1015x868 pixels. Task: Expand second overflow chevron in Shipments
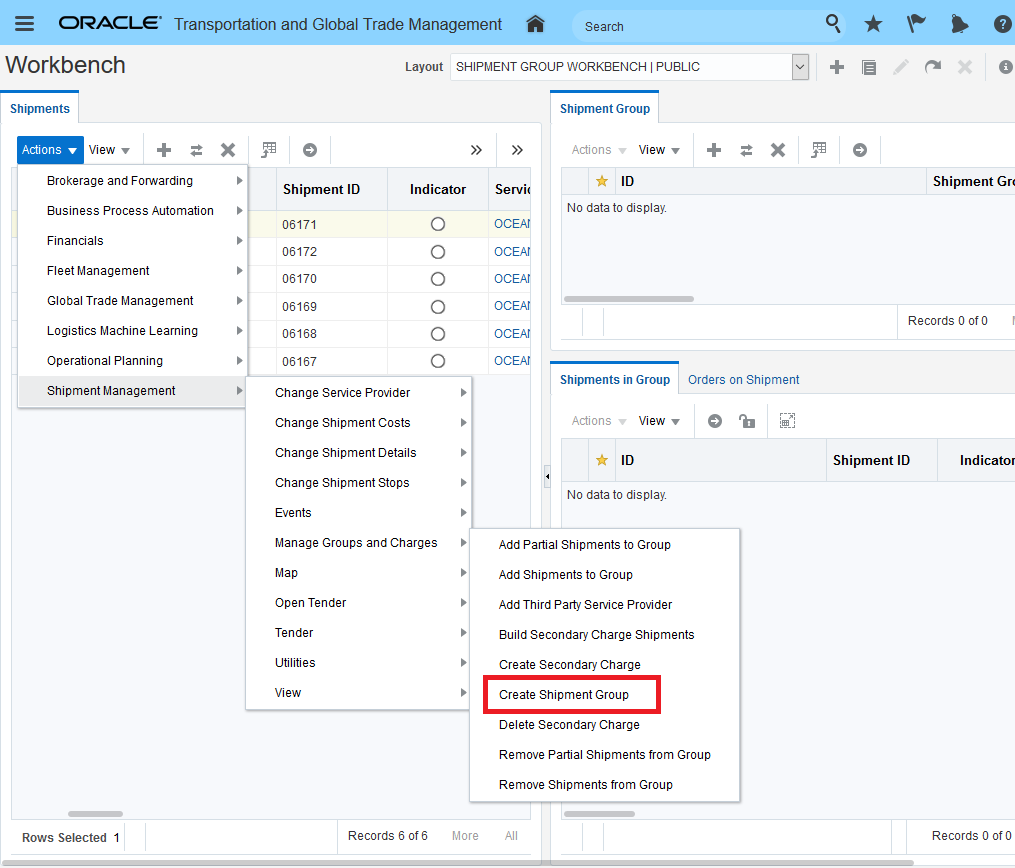(517, 150)
